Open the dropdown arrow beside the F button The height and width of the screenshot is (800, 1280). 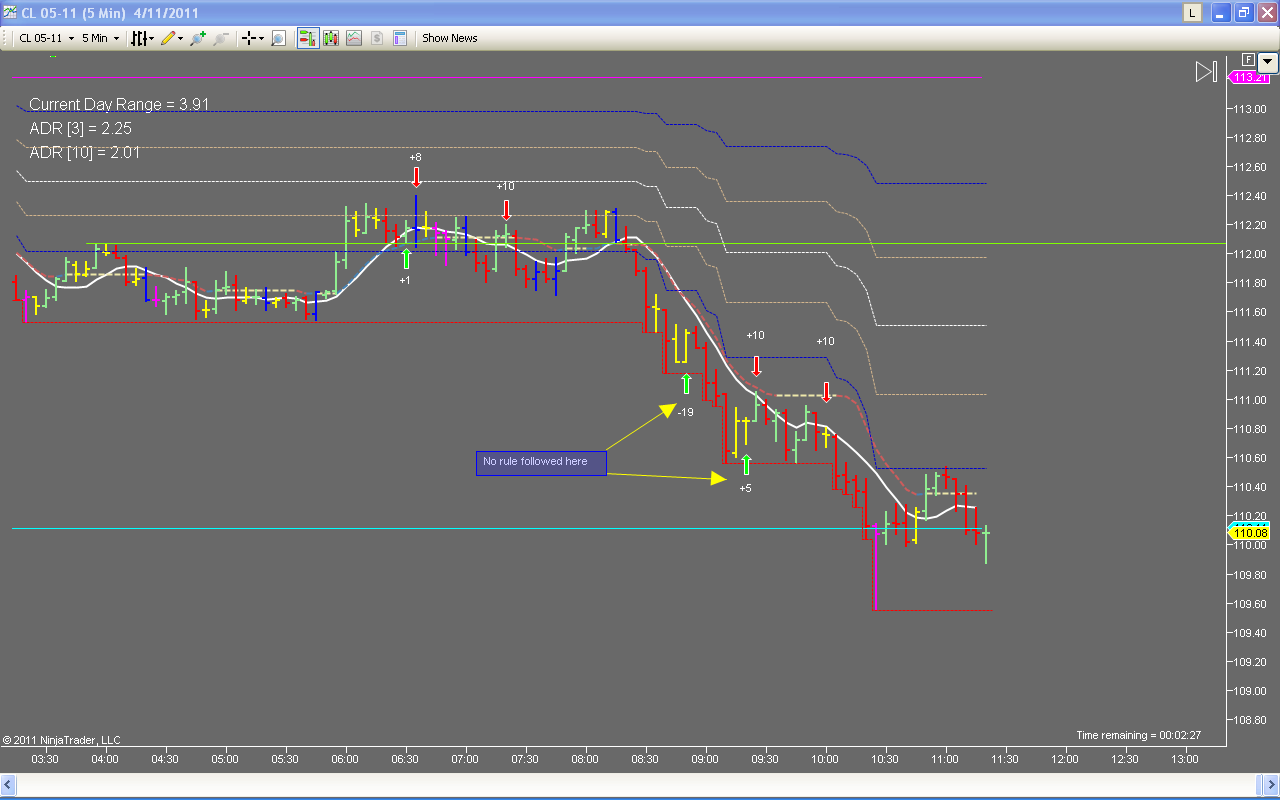pos(1267,61)
